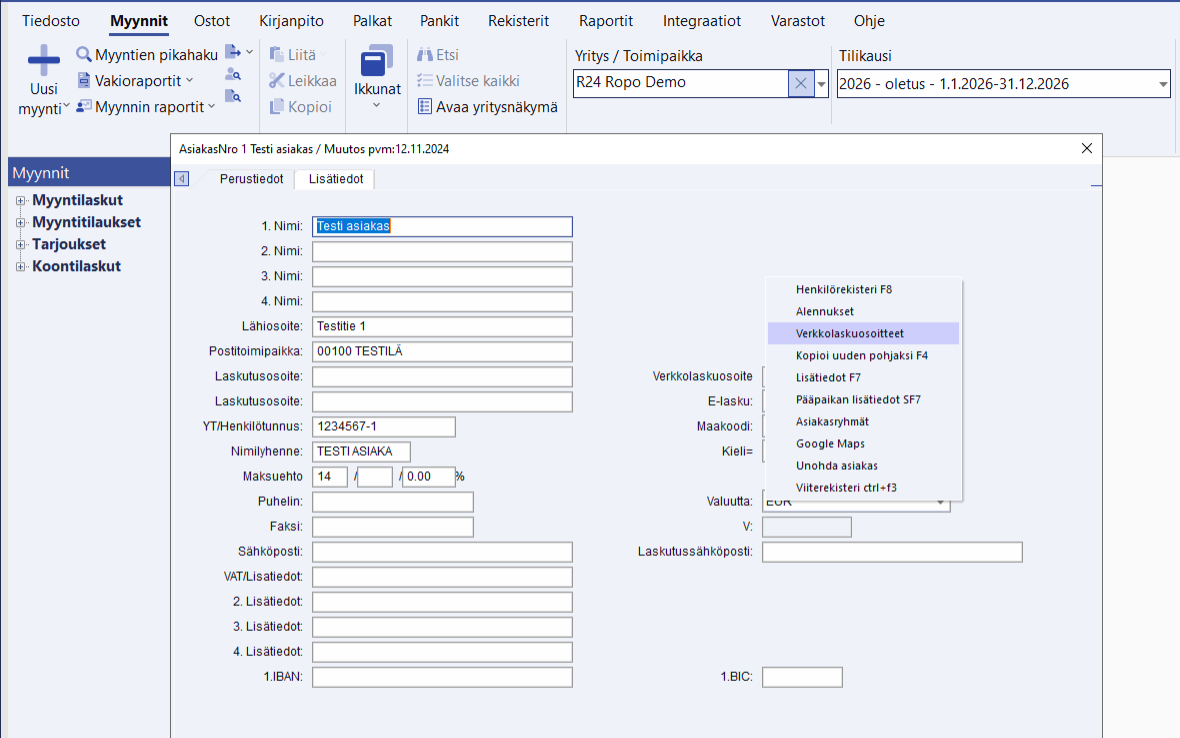The width and height of the screenshot is (1180, 738).
Task: Click the Etsi binoculars button
Action: [438, 54]
